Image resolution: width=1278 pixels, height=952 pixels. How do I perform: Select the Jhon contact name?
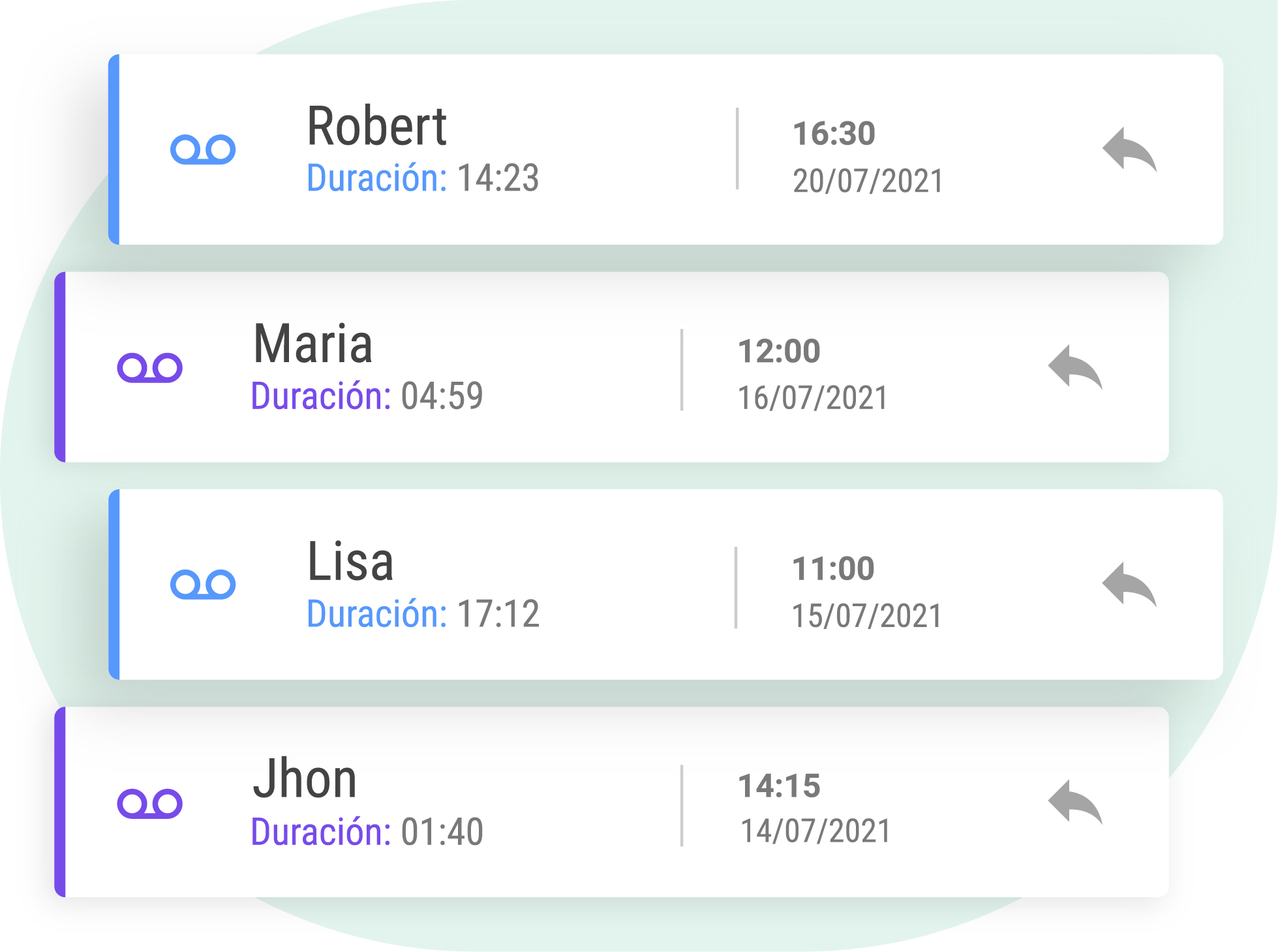(x=305, y=778)
